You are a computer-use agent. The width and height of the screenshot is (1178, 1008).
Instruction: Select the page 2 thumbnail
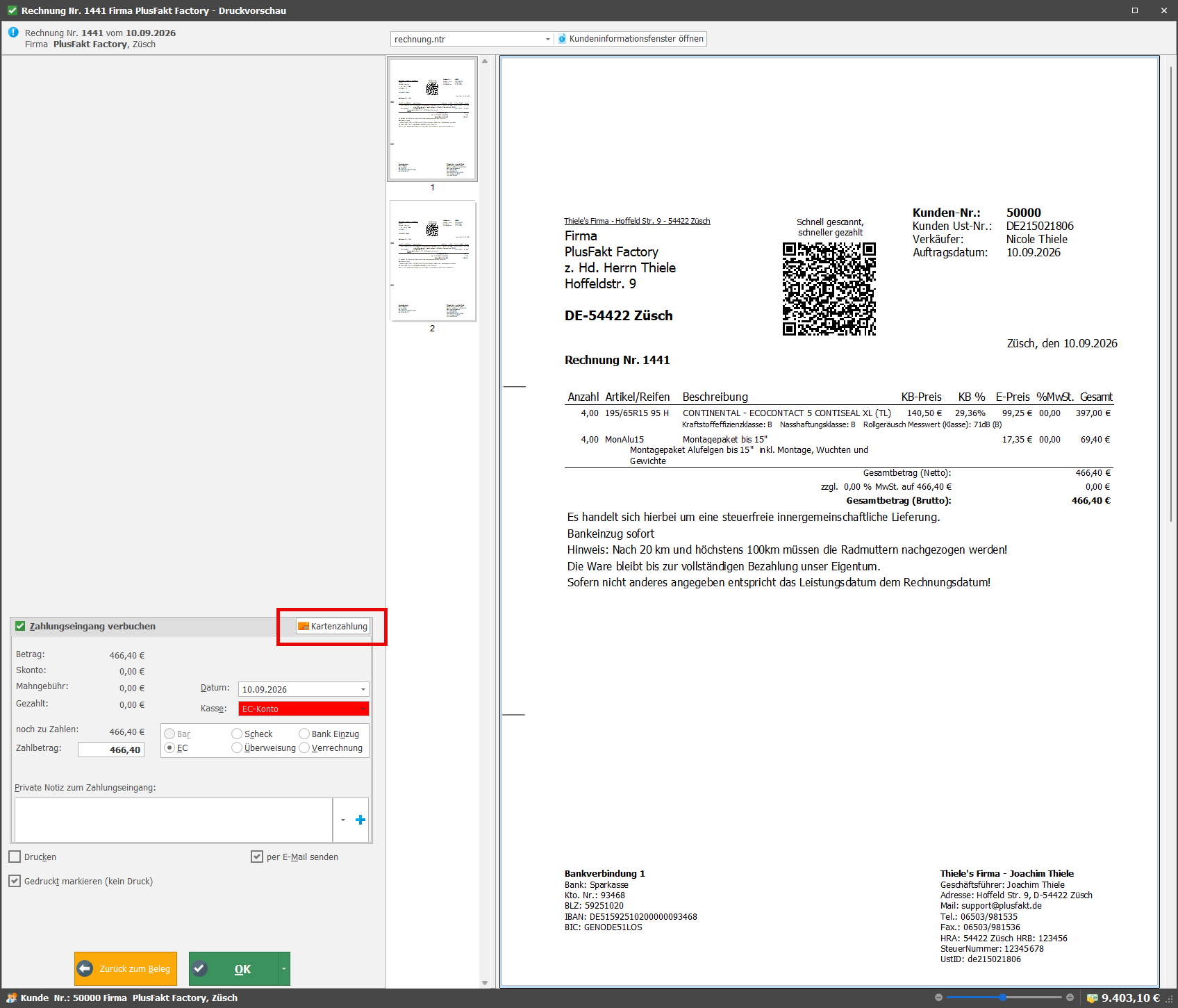point(433,261)
